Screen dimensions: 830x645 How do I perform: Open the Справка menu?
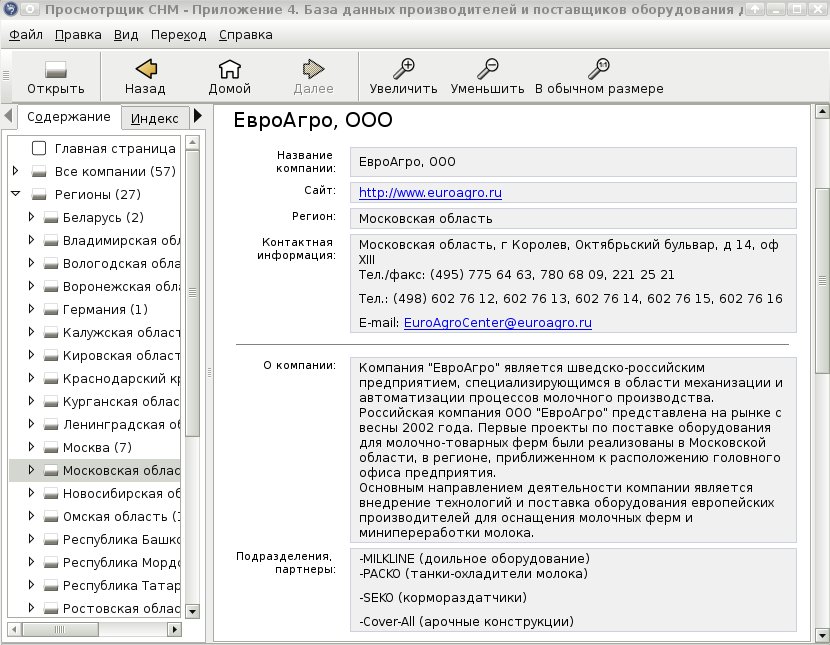pyautogui.click(x=246, y=35)
